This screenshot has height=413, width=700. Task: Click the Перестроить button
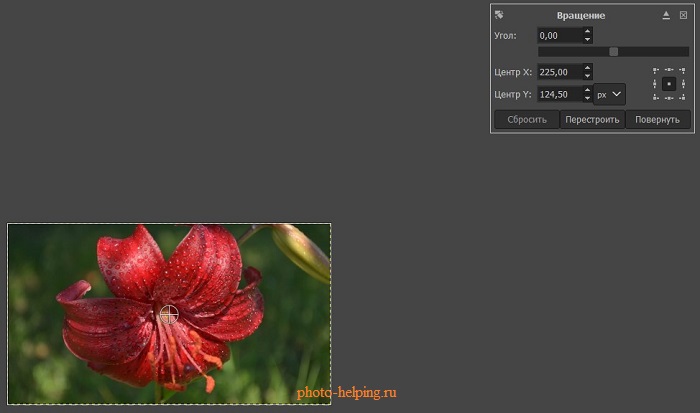(x=592, y=120)
